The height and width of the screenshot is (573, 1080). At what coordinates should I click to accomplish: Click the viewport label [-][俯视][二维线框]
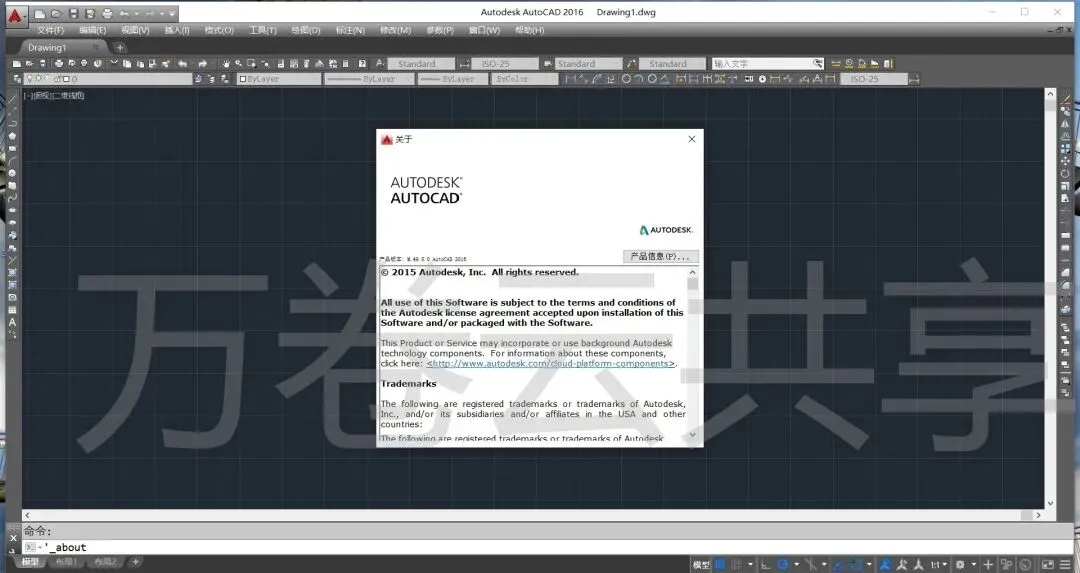(x=54, y=96)
